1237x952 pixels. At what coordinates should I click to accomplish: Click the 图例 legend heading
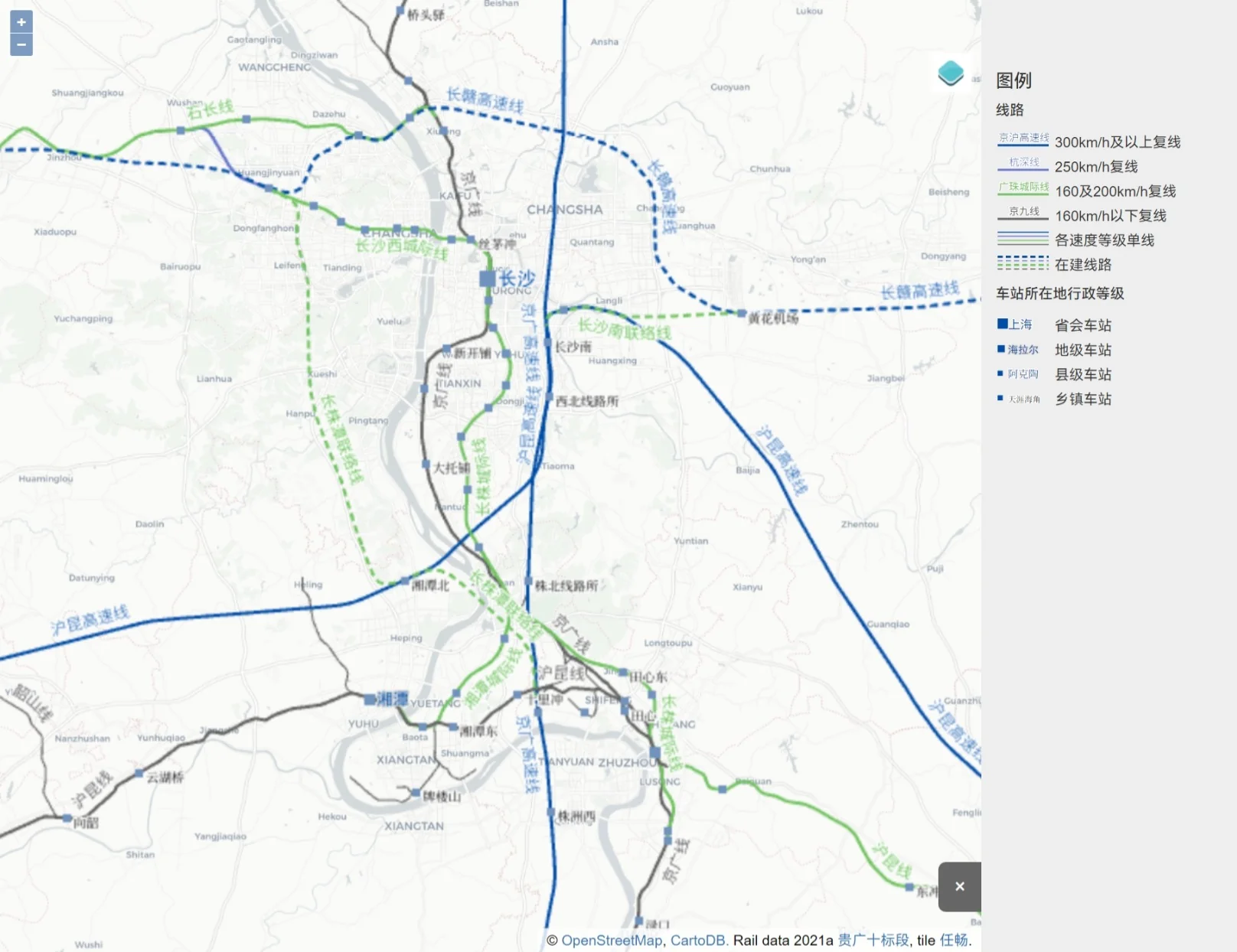coord(1013,80)
